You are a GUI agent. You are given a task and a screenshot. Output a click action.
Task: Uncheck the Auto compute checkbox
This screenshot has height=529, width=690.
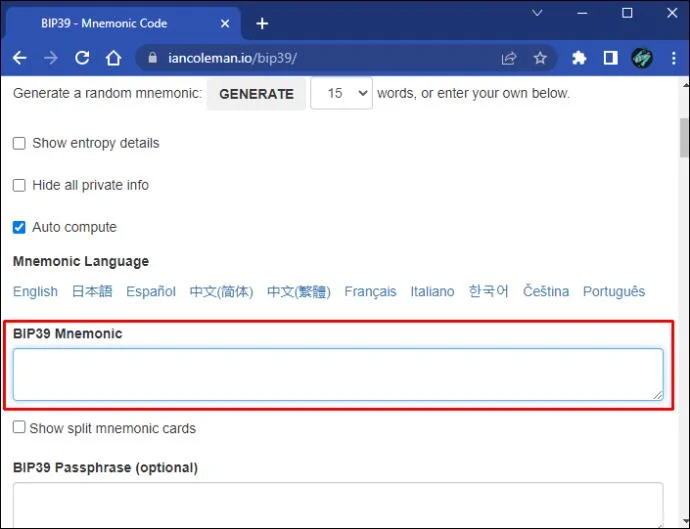(19, 227)
